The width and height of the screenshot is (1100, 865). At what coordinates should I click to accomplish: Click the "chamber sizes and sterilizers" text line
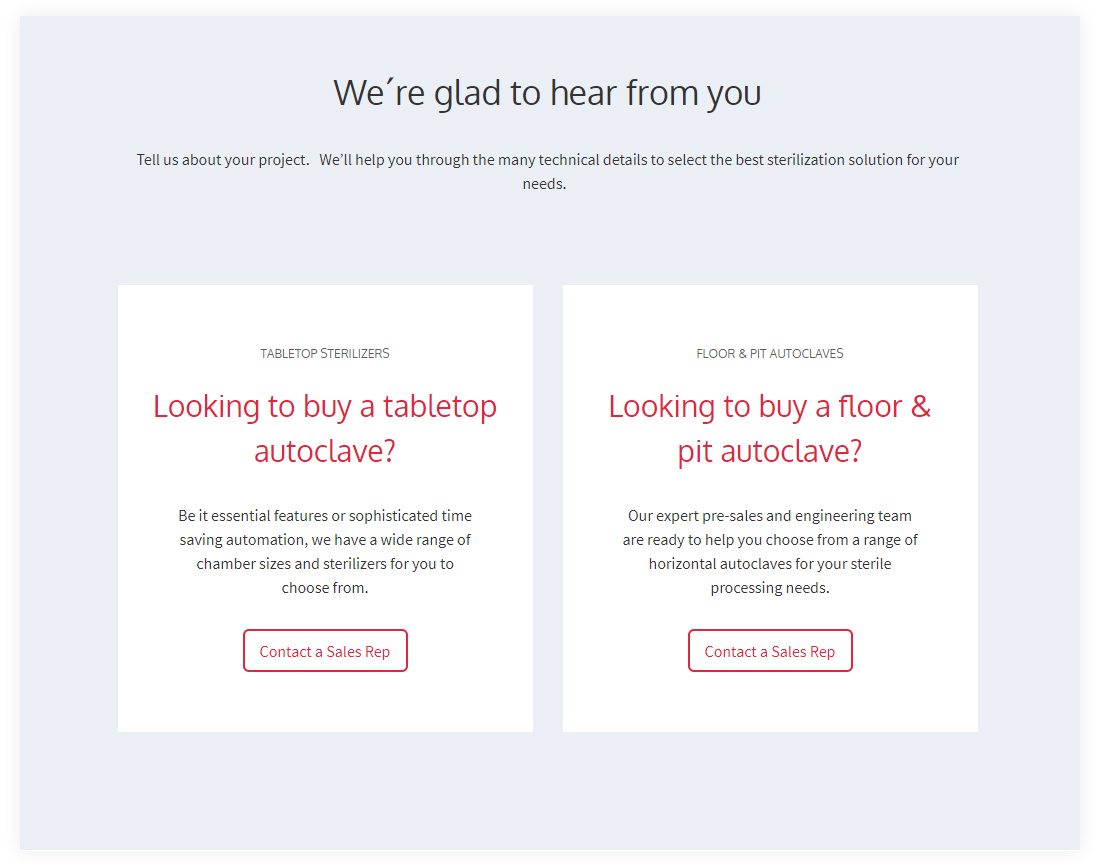point(325,564)
